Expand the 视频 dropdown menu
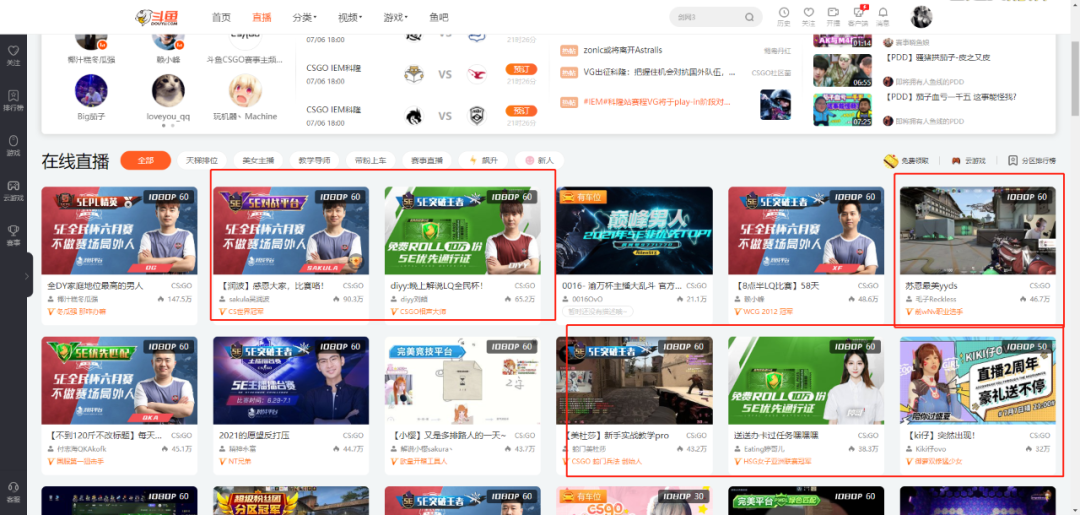 (x=350, y=17)
